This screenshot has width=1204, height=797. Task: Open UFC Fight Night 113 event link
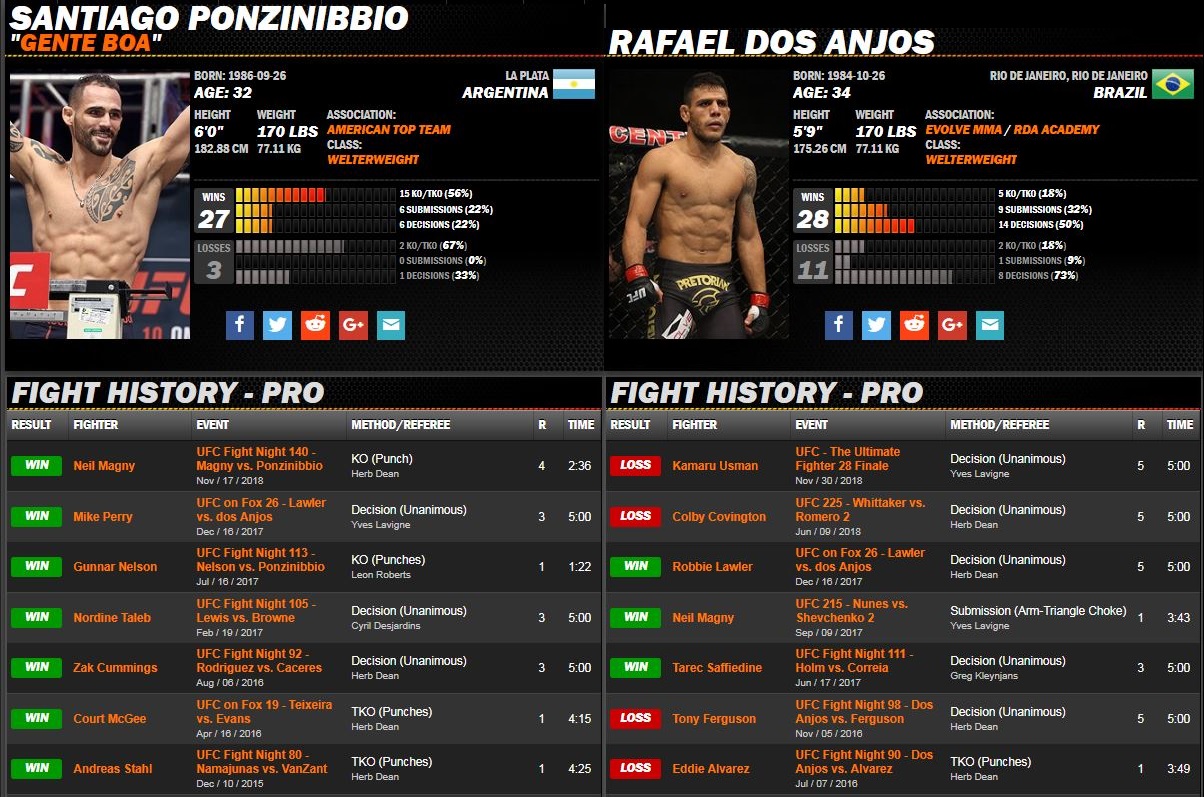point(260,560)
